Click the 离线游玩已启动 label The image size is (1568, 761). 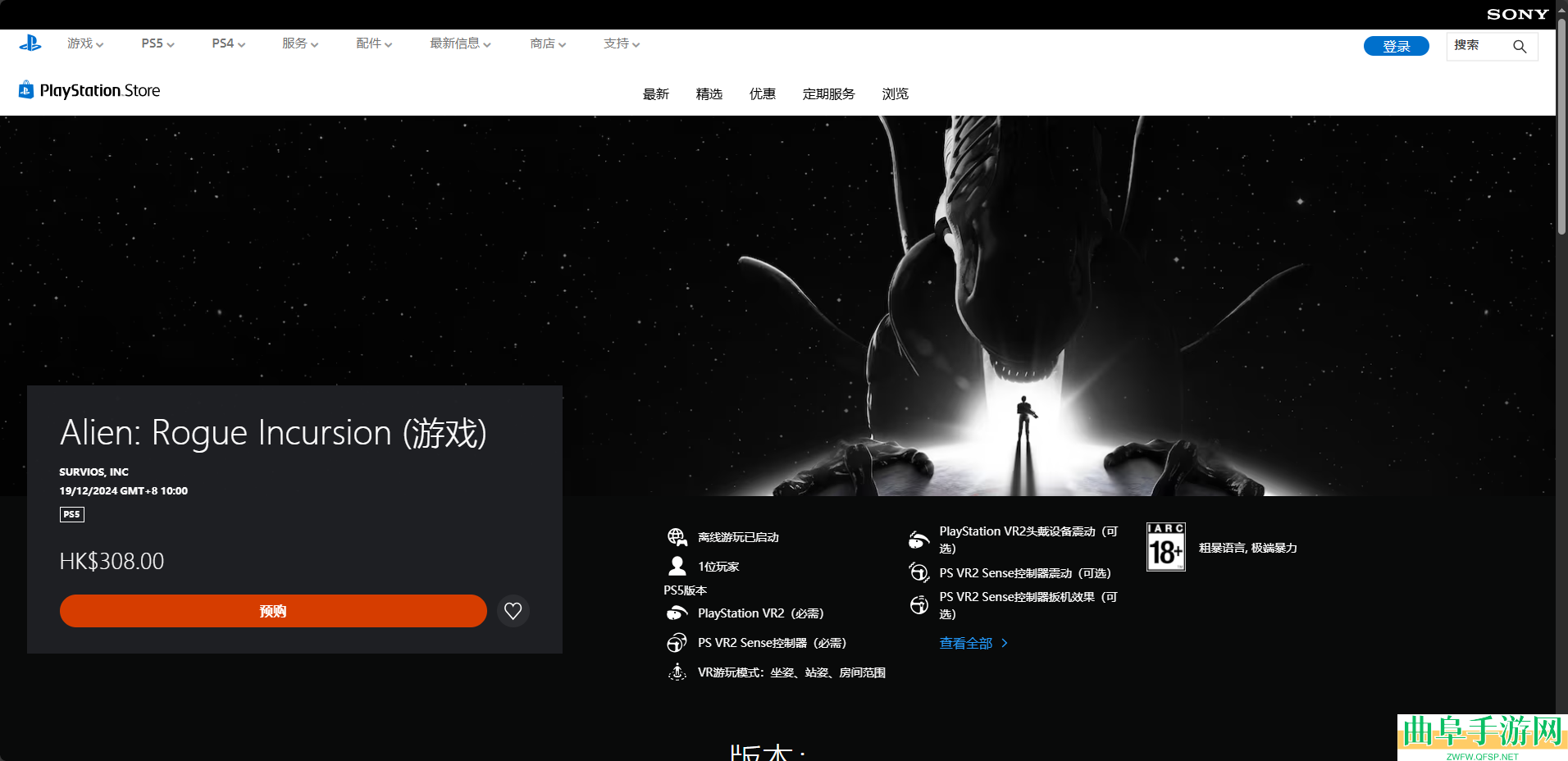[x=738, y=537]
